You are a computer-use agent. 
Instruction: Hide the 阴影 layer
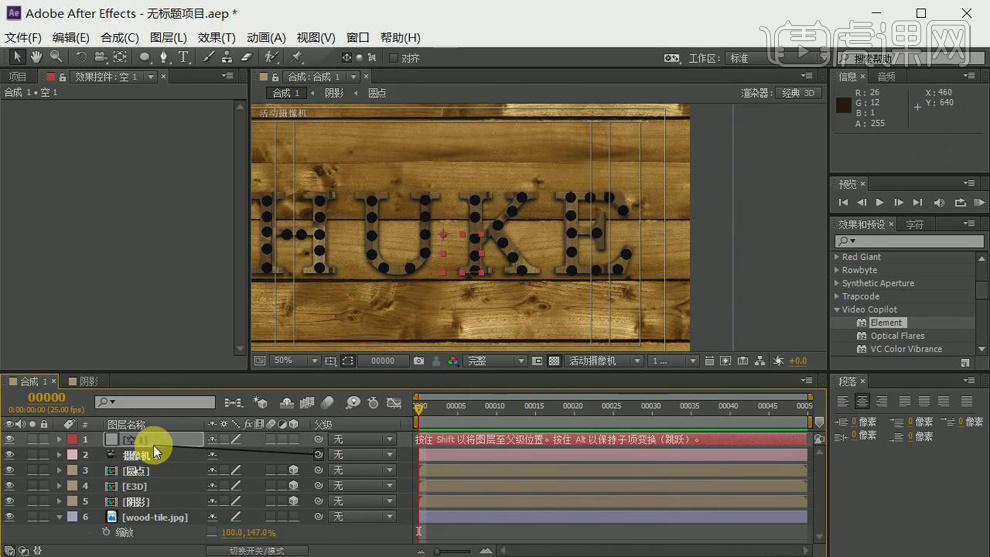click(x=9, y=501)
